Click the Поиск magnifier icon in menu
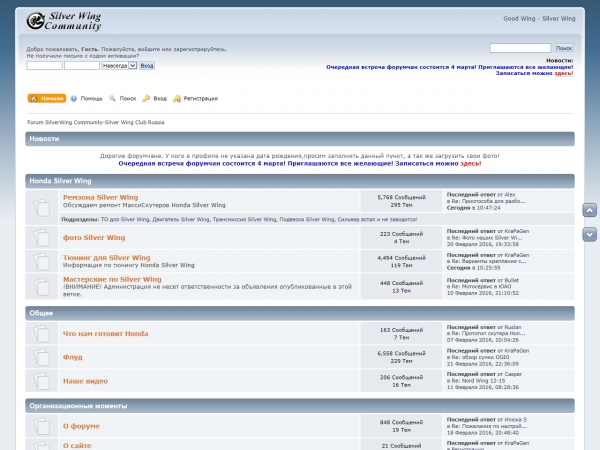Screen dimensions: 600x450 (112, 98)
